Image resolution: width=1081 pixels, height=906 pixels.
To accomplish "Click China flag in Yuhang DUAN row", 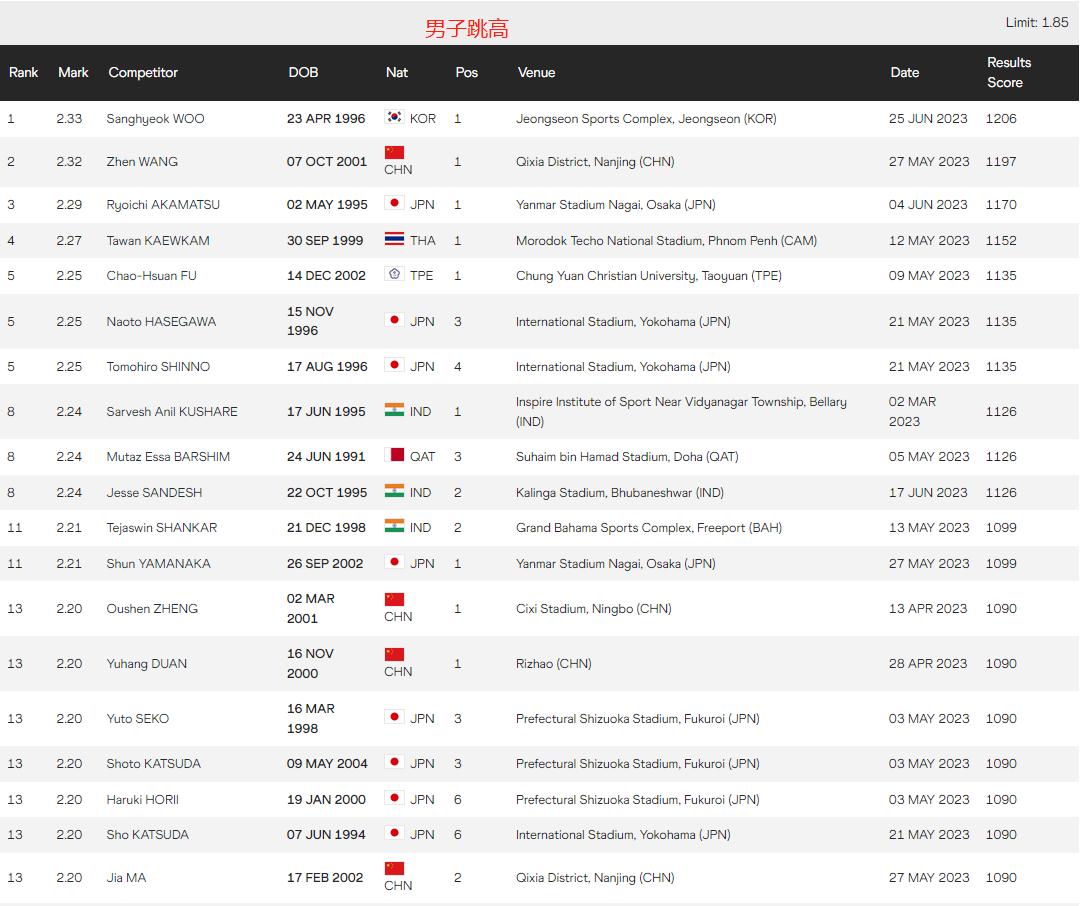I will point(394,654).
